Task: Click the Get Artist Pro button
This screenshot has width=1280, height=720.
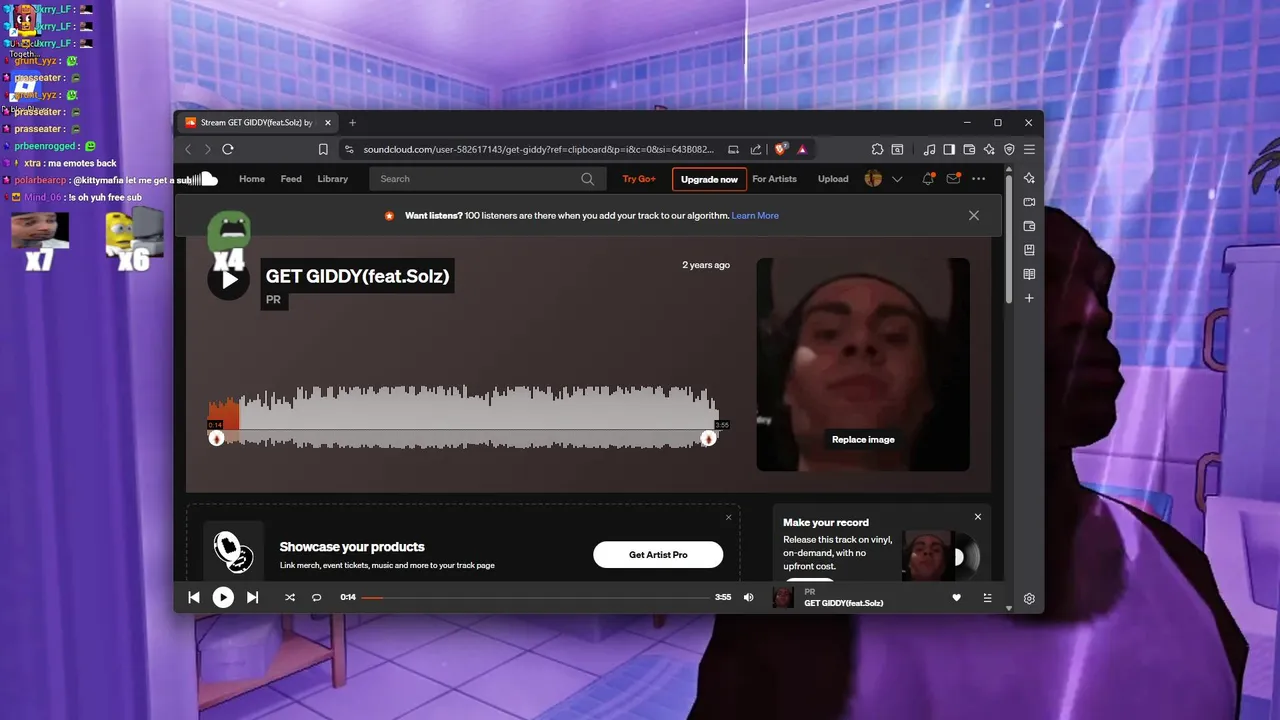Action: tap(658, 555)
